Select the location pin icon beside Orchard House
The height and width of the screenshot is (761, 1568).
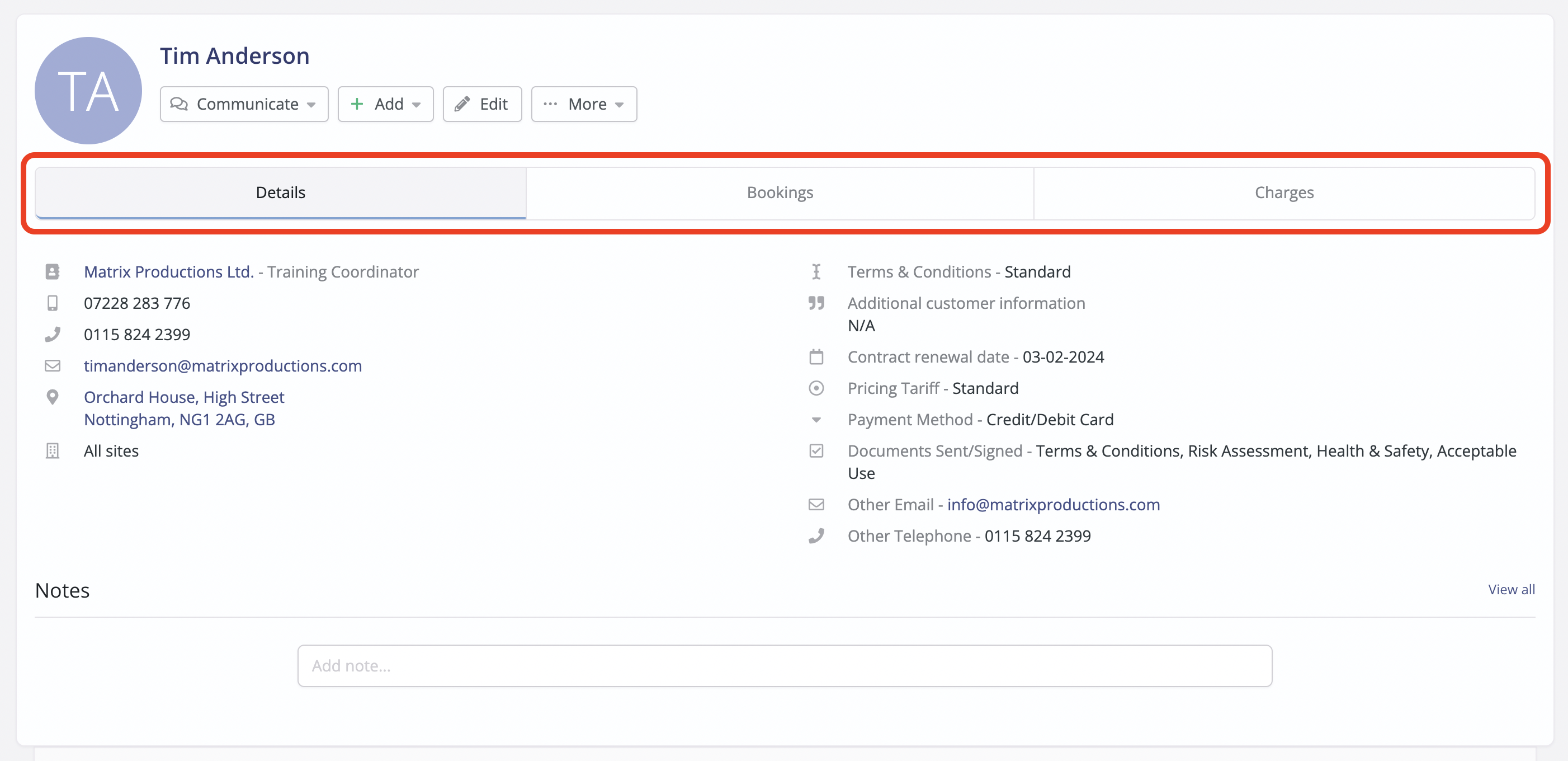tap(53, 397)
